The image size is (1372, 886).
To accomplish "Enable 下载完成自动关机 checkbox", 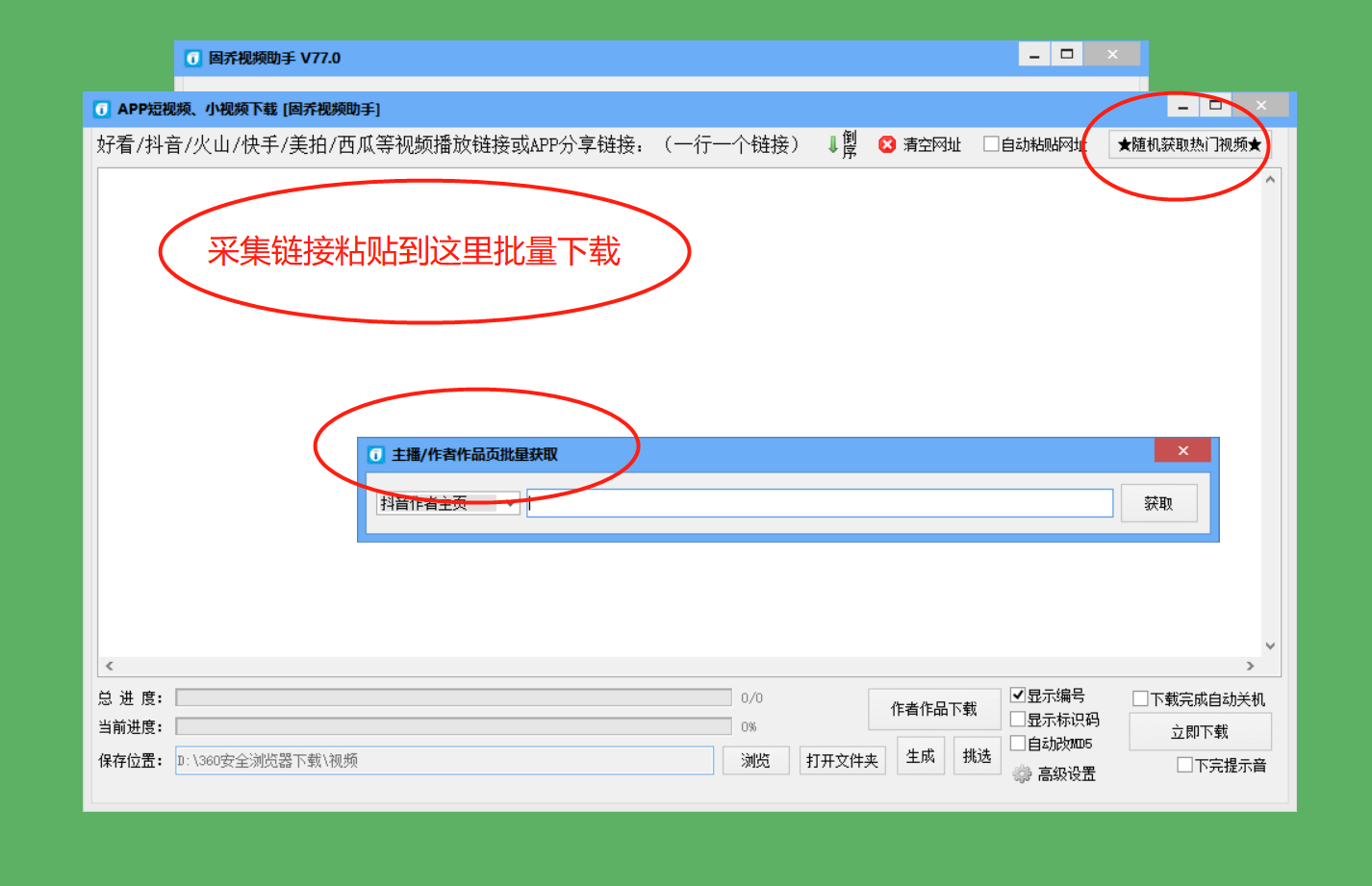I will pyautogui.click(x=1140, y=698).
